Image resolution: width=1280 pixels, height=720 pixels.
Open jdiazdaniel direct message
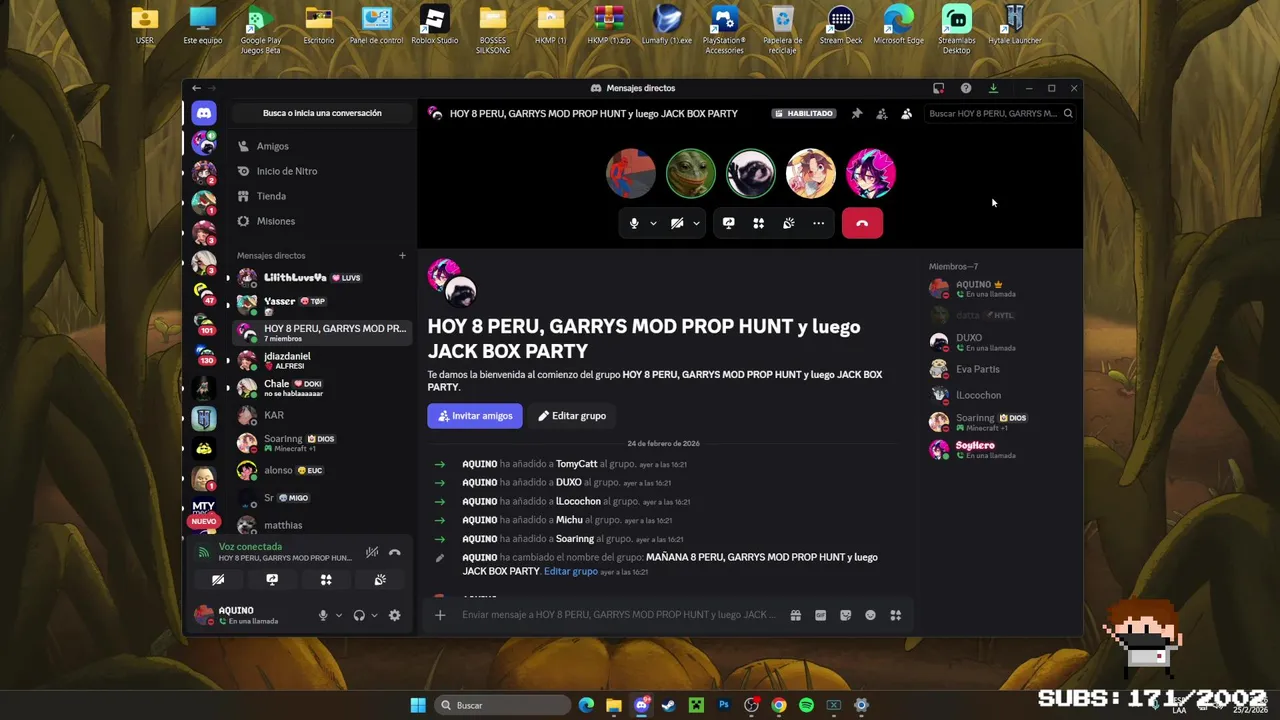pos(322,360)
